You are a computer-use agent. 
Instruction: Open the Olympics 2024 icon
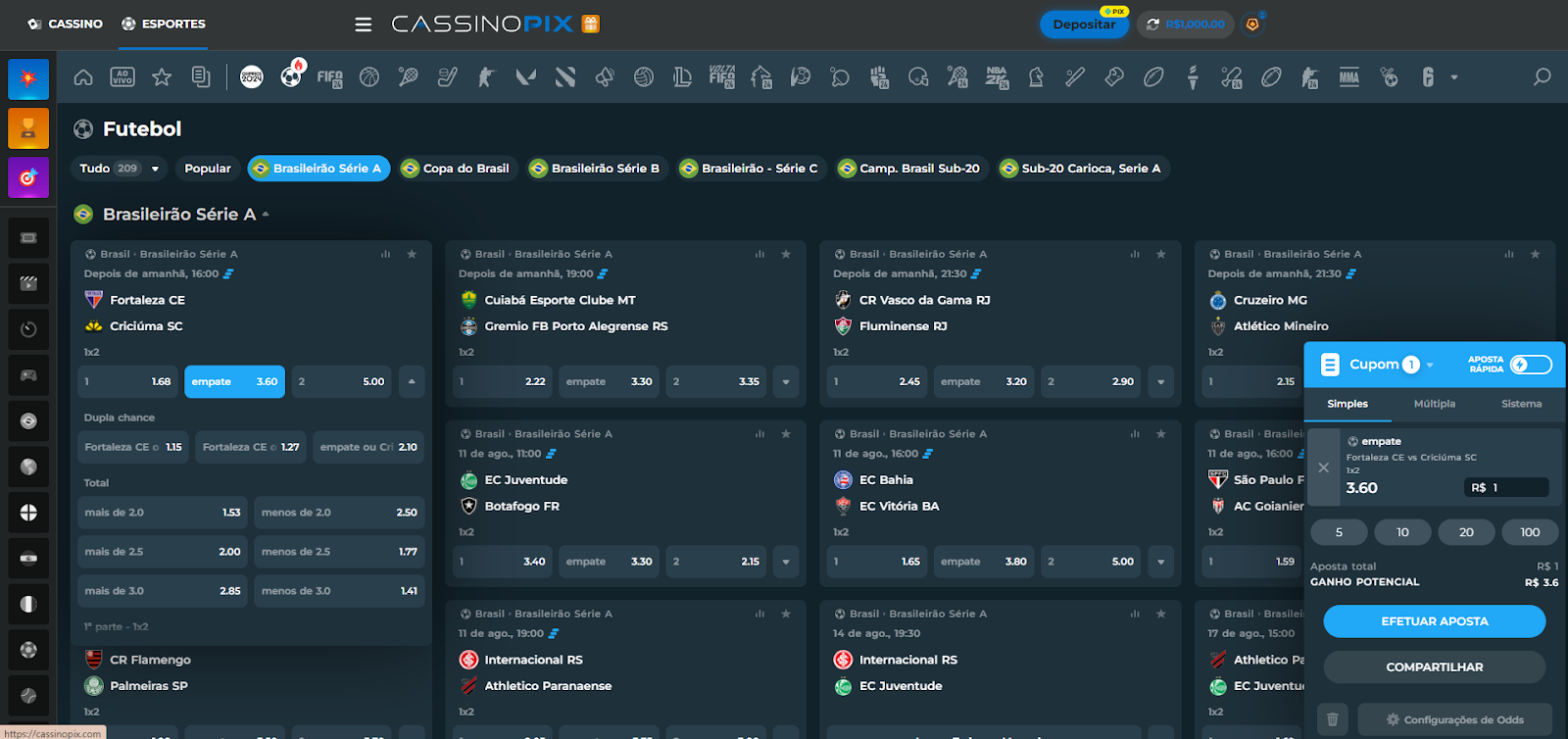[x=252, y=77]
